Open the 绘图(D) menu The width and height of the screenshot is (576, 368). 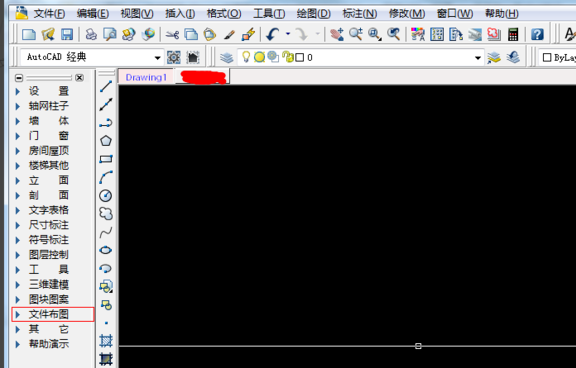point(313,14)
